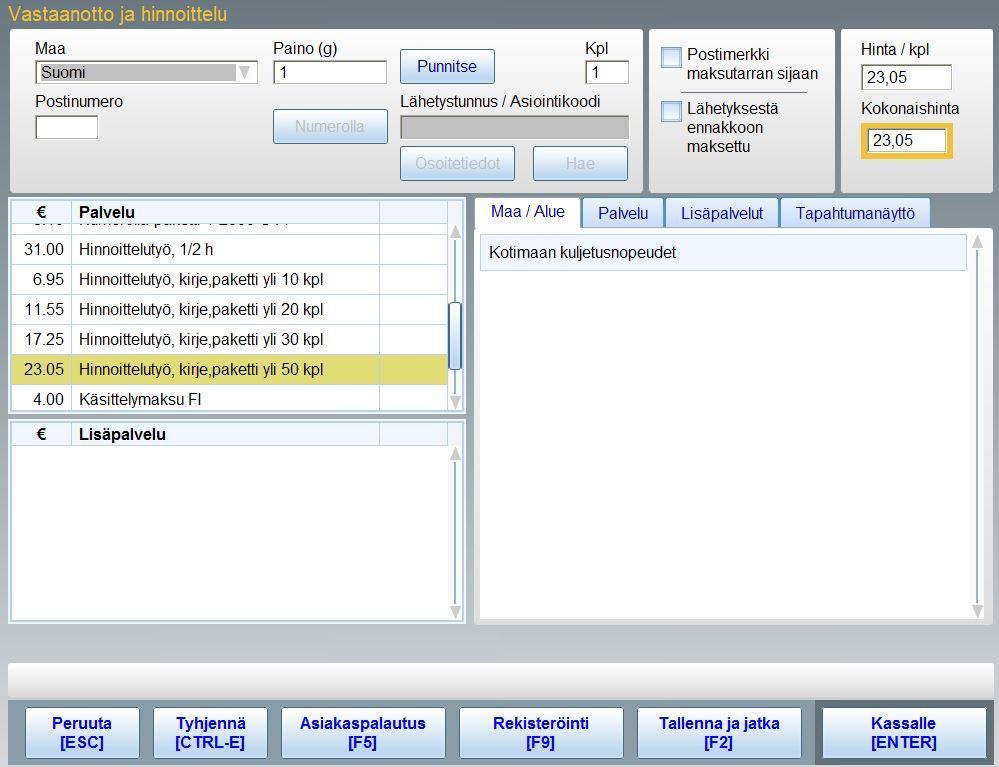Click the Asiakaspalautus [F5] button
The image size is (999, 767).
[x=363, y=733]
